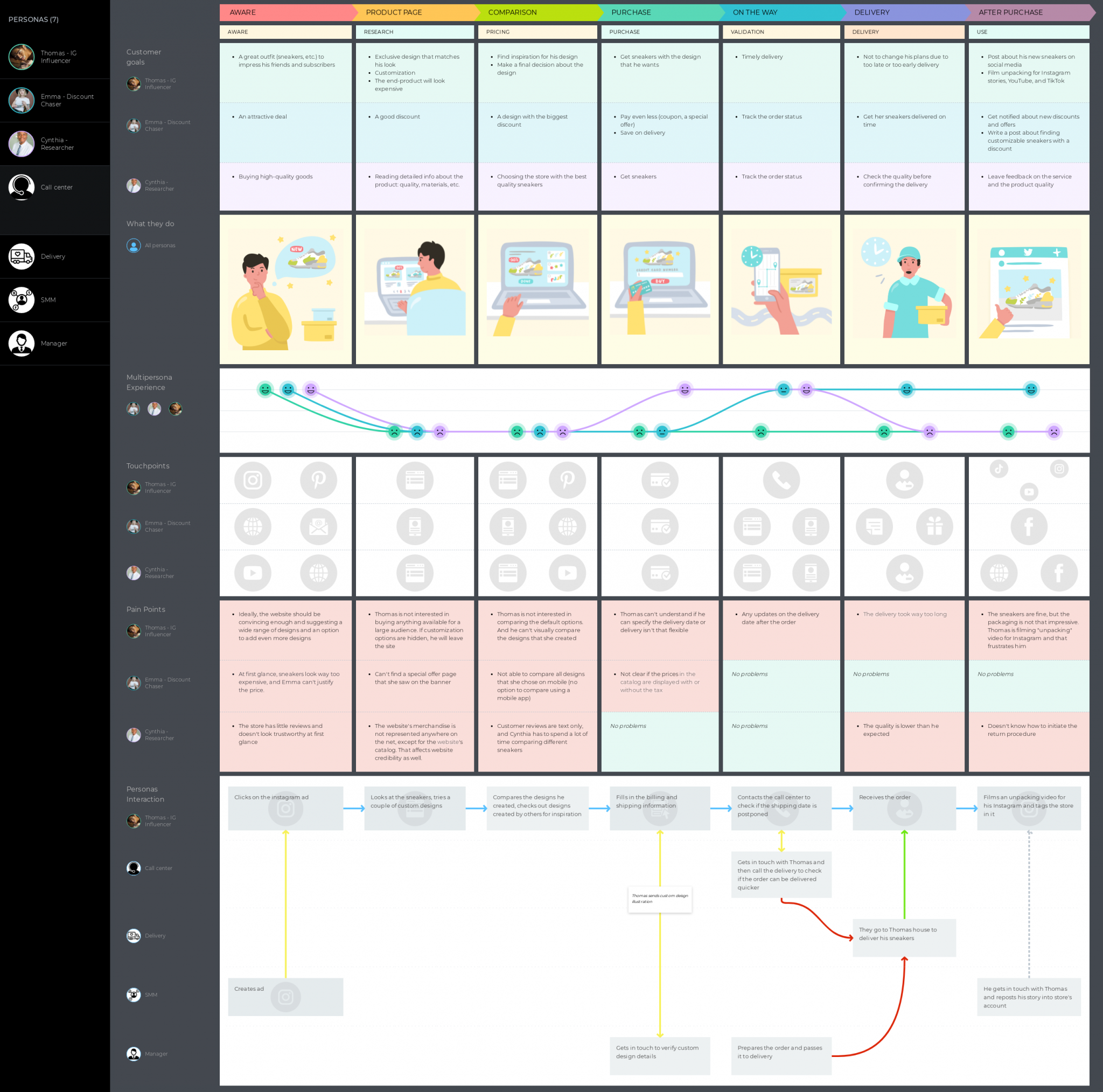Collapse the Pain Points section
The height and width of the screenshot is (1092, 1103).
145,609
